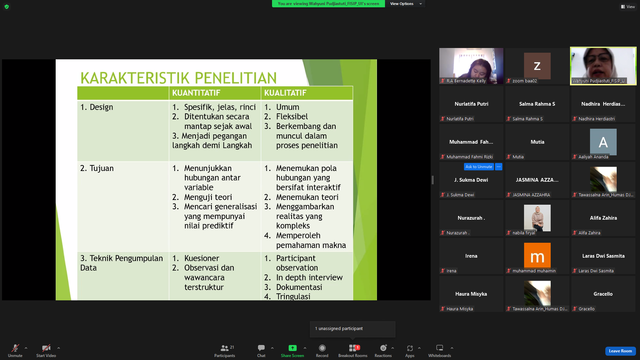Click the 'In depth interview' list item
This screenshot has height=360, width=640.
pyautogui.click(x=309, y=278)
